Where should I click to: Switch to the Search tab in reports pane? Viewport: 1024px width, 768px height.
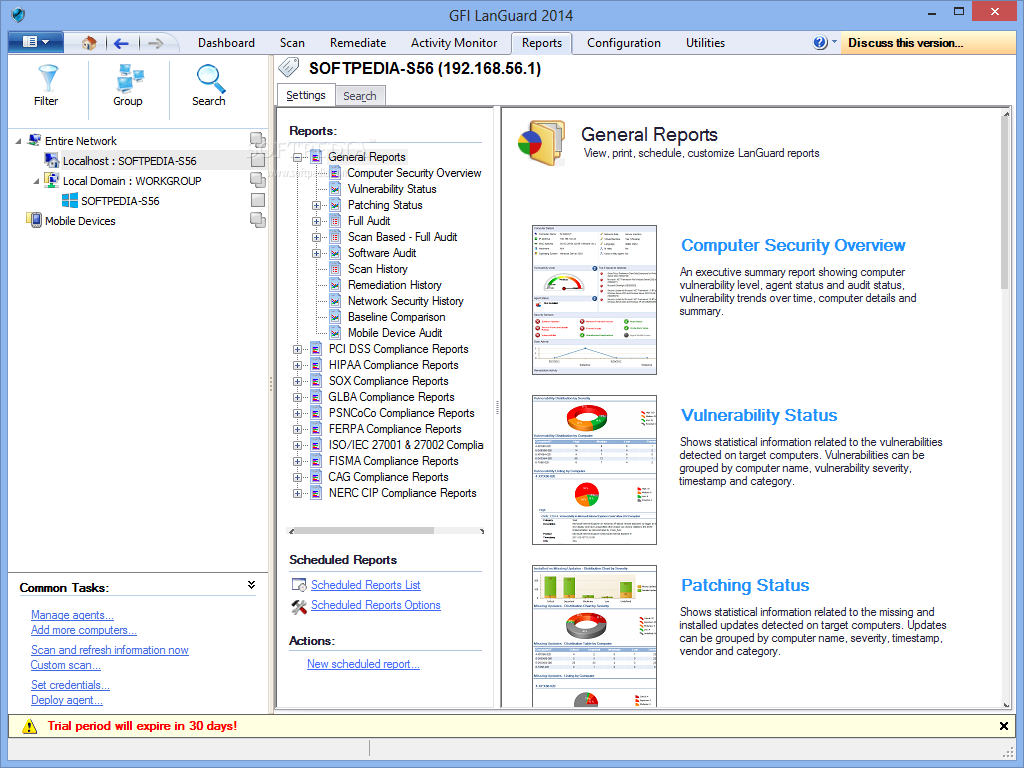(x=360, y=96)
